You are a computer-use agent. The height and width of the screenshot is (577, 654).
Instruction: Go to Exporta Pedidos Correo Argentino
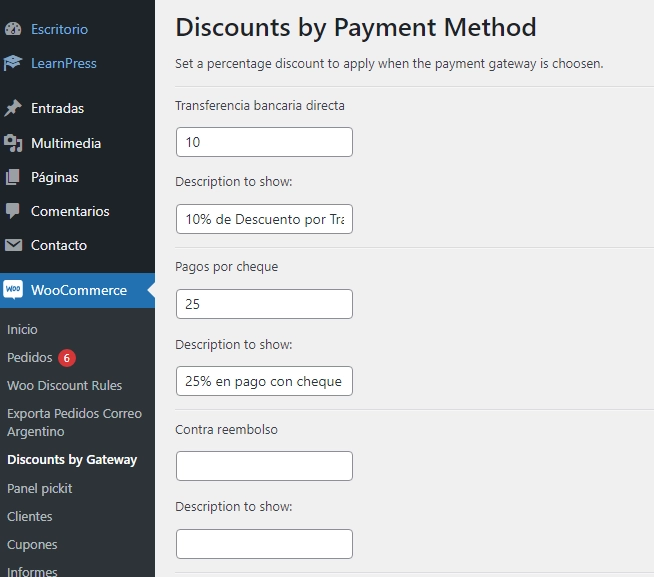tap(74, 422)
